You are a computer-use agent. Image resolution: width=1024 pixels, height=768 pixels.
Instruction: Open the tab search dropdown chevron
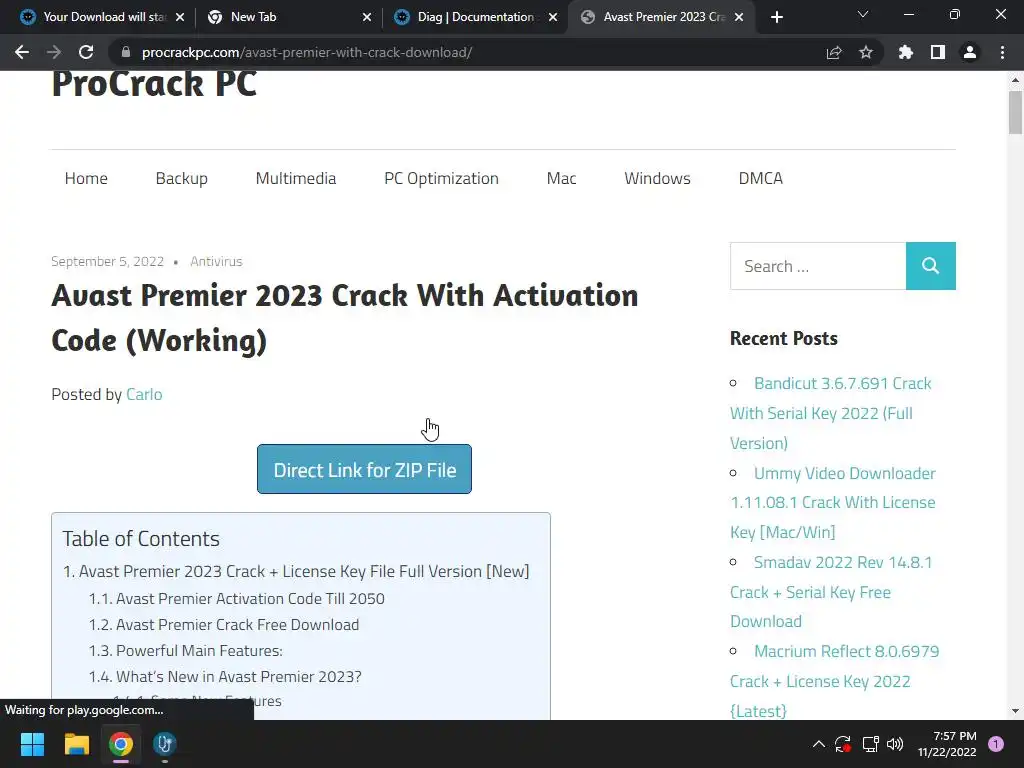click(x=863, y=14)
